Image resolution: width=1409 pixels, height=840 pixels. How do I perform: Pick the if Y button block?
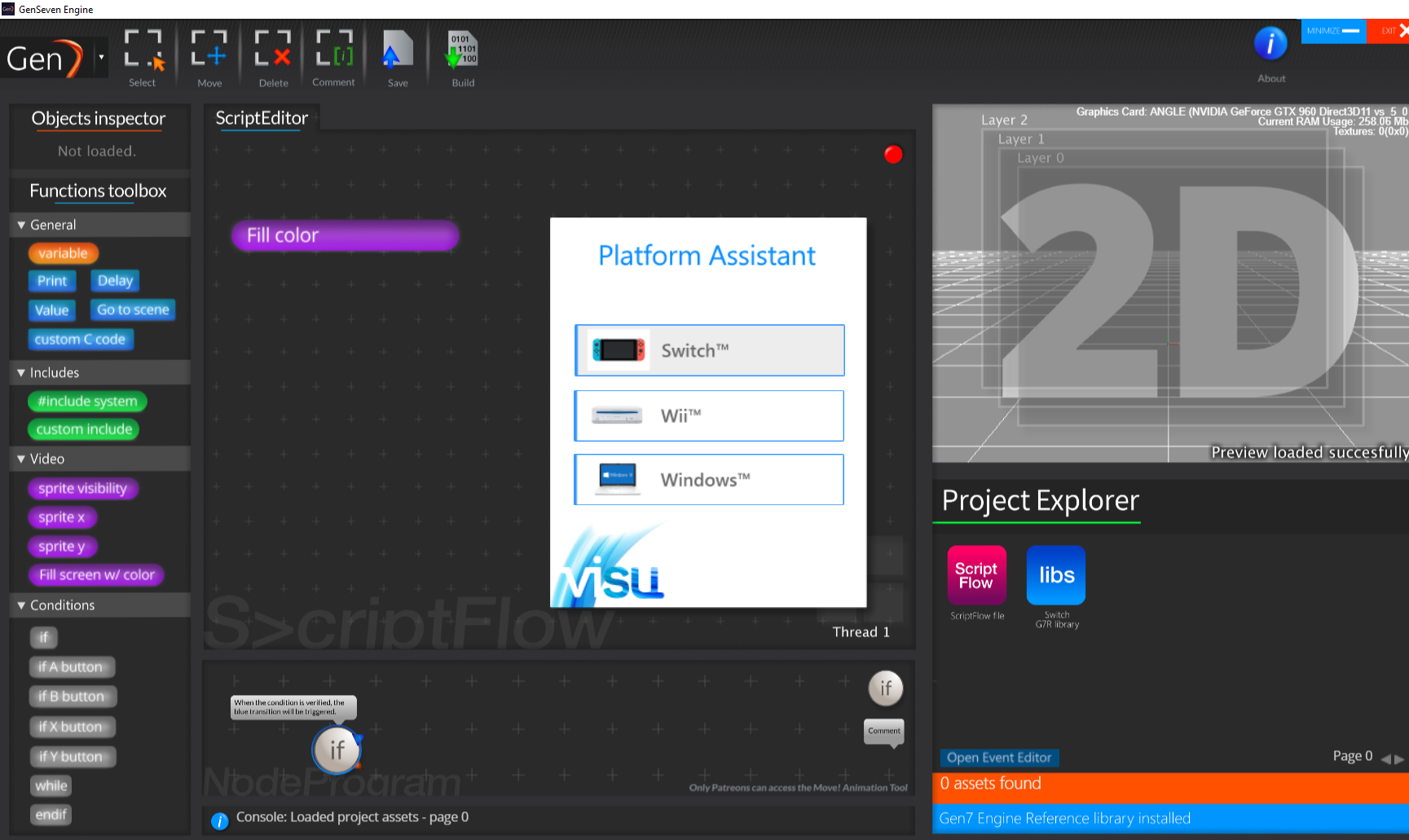[x=73, y=757]
